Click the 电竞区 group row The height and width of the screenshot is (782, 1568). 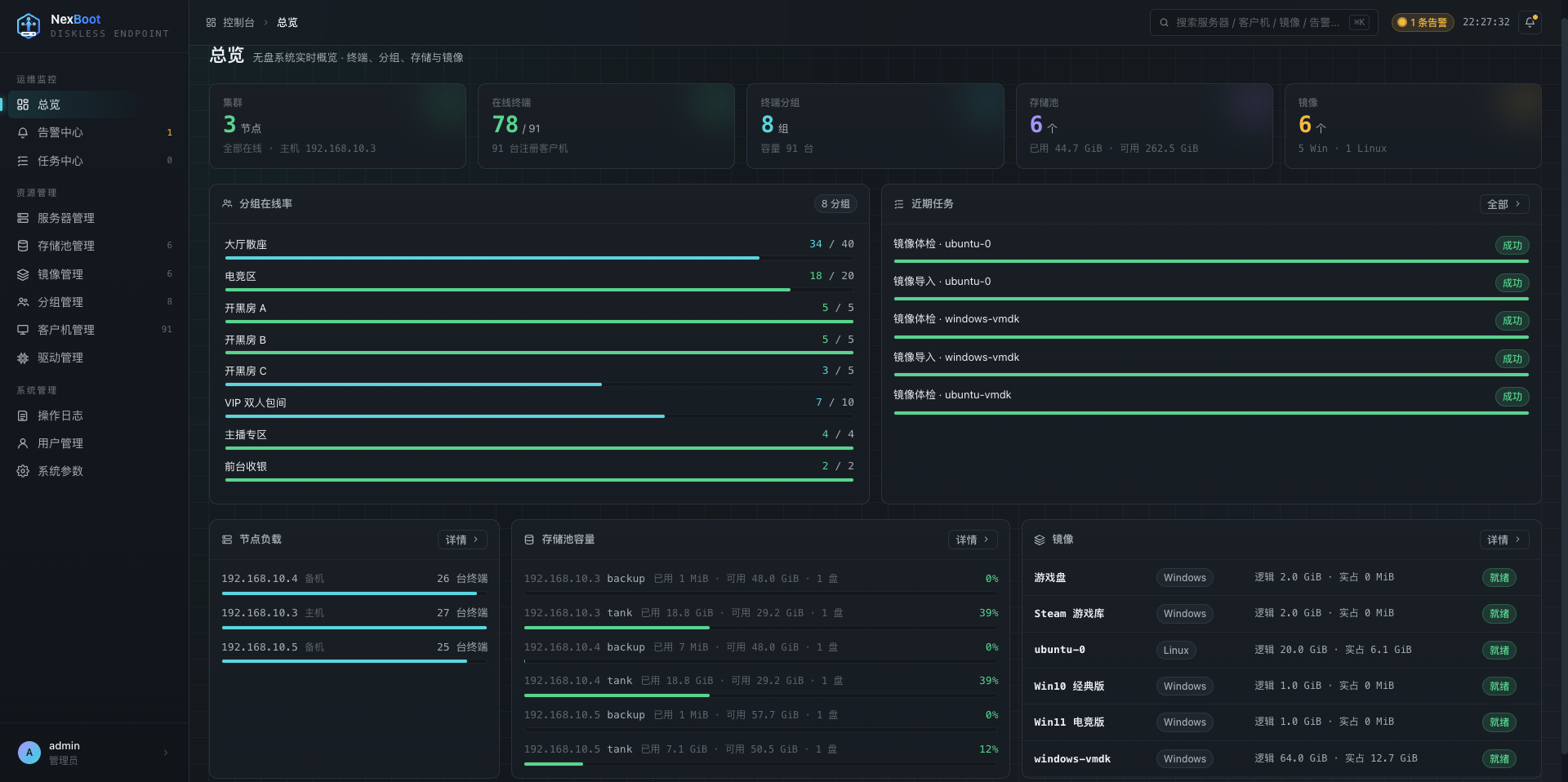tap(539, 281)
